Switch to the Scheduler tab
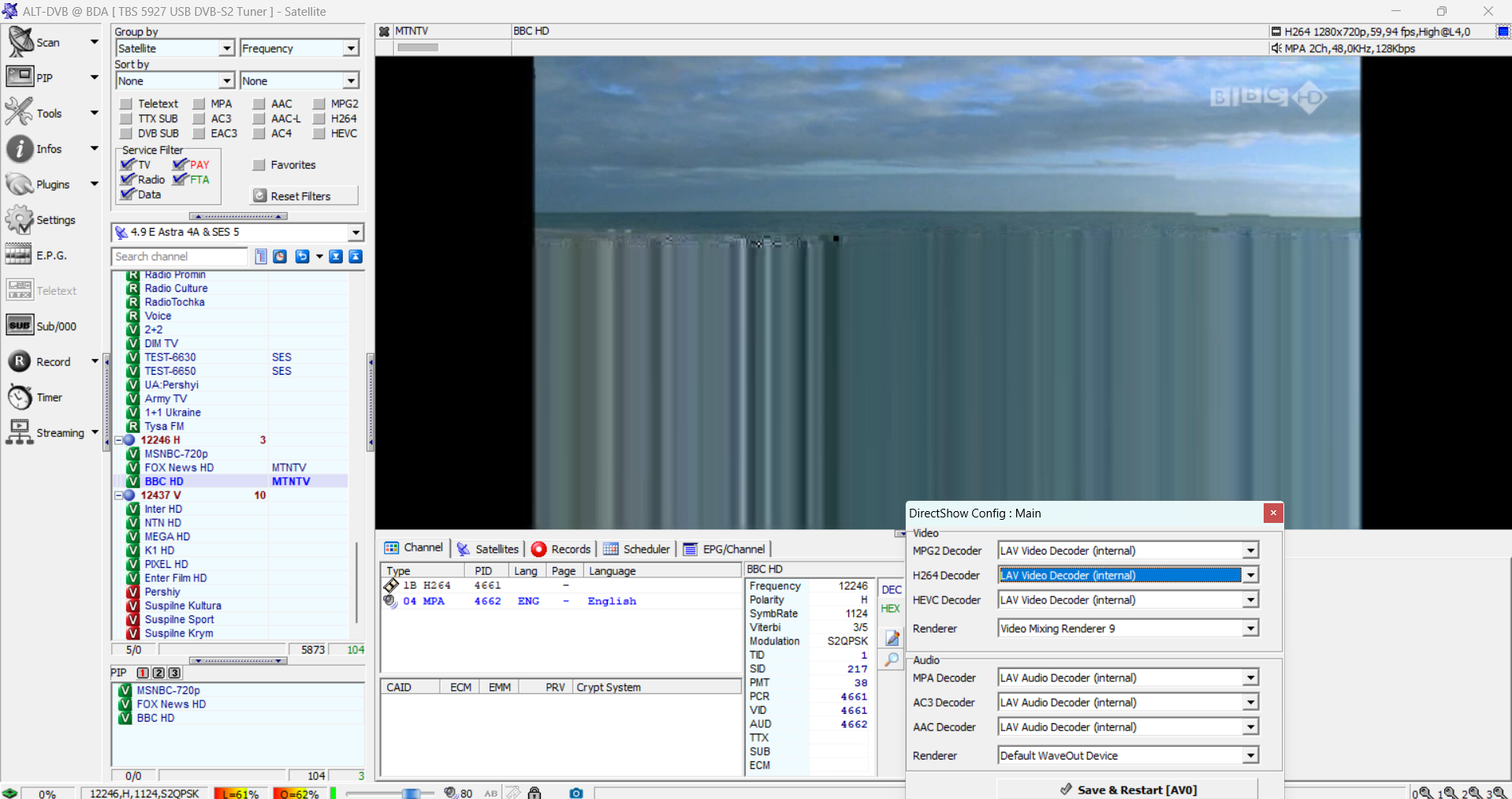 [636, 549]
